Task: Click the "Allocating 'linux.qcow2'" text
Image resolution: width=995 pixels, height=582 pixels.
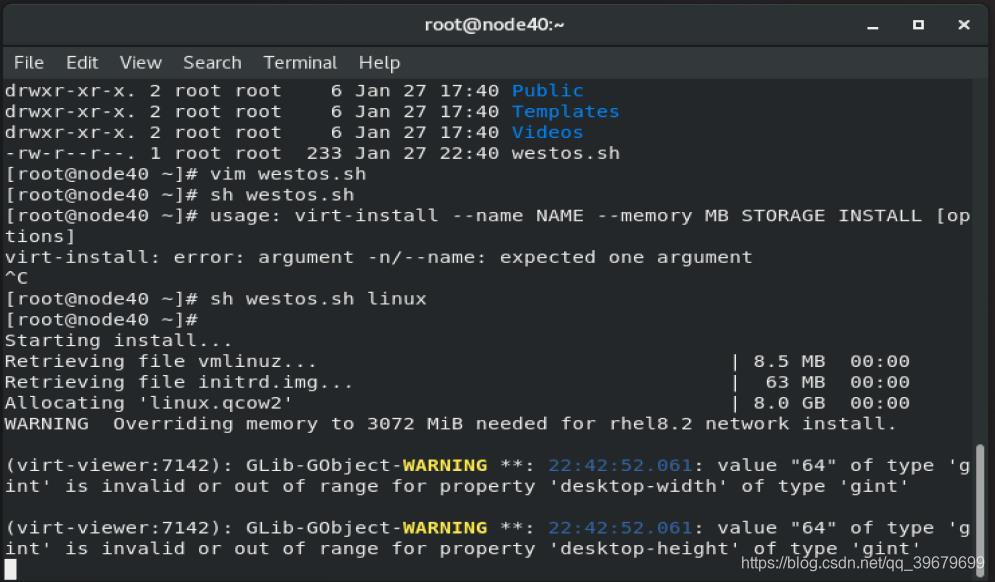Action: click(x=148, y=404)
